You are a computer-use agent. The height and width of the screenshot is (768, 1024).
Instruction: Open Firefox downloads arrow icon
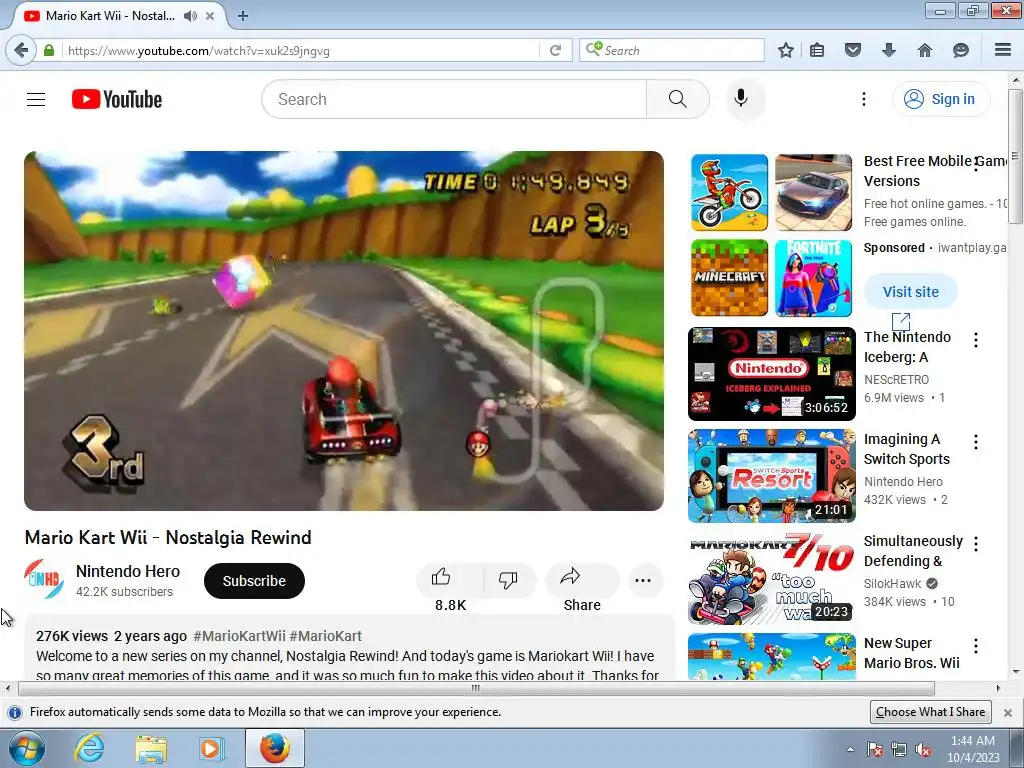(x=889, y=50)
